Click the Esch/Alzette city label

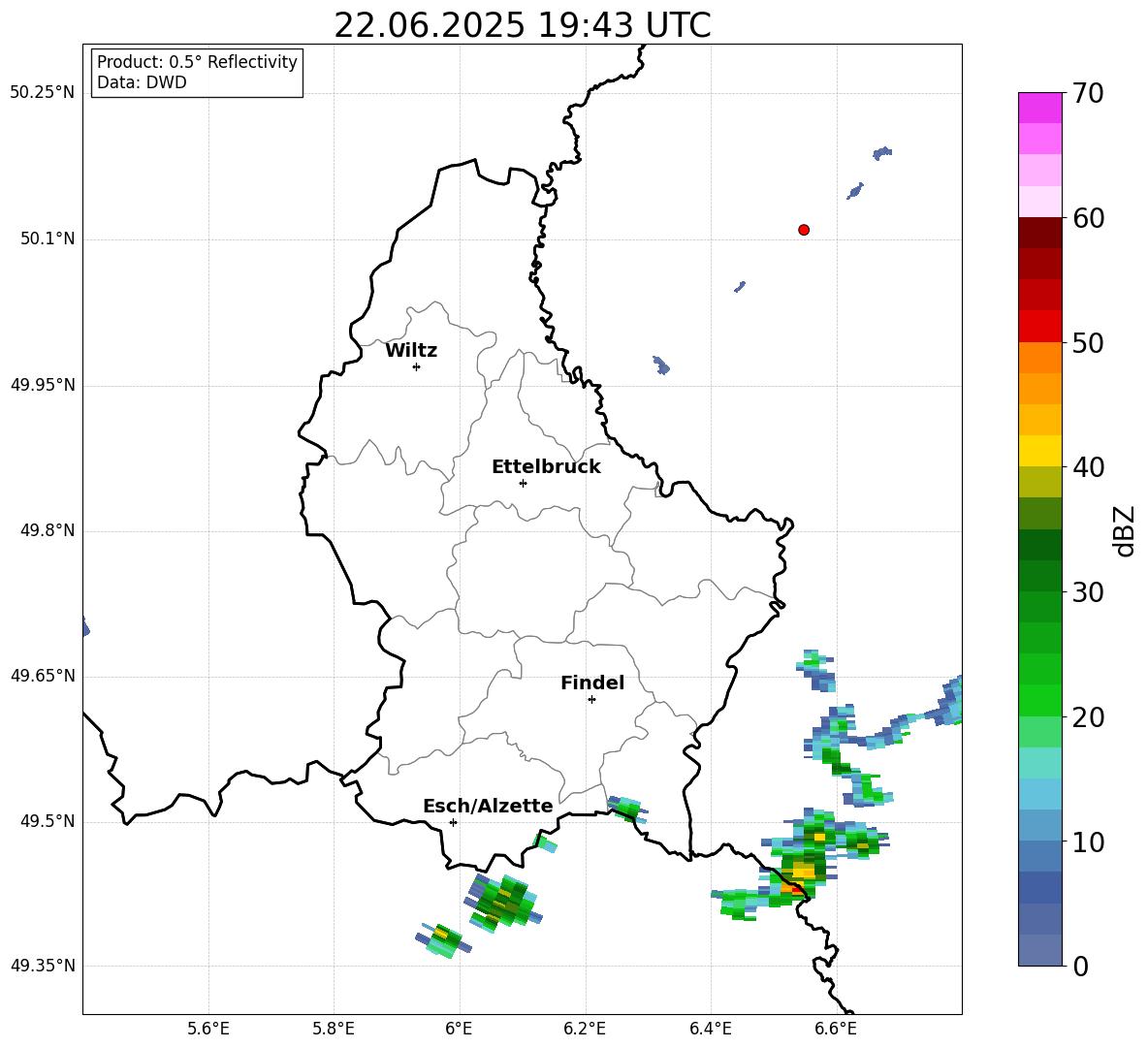click(x=488, y=807)
